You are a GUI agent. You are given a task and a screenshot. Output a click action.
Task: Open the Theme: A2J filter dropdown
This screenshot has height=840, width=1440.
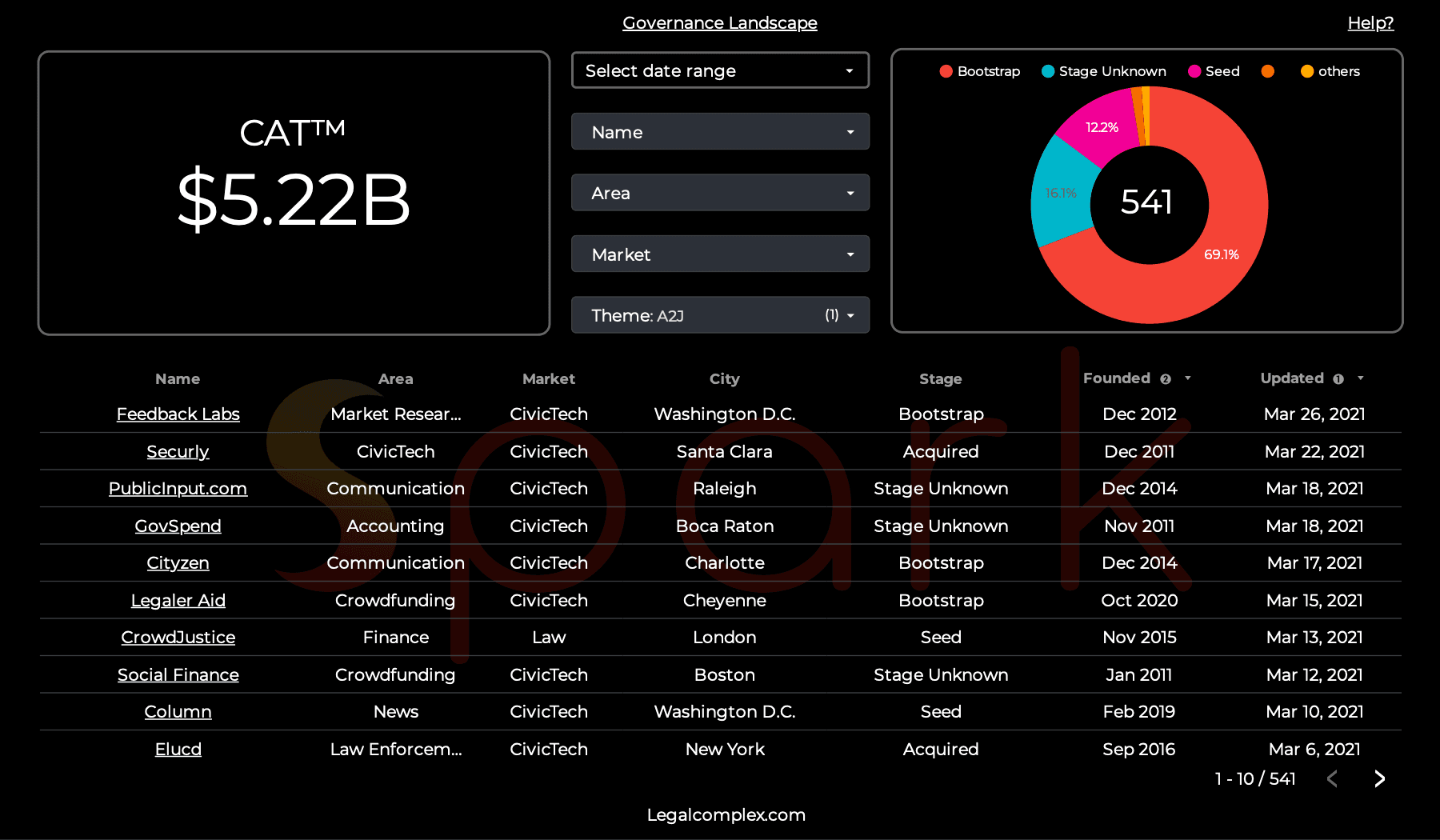720,315
